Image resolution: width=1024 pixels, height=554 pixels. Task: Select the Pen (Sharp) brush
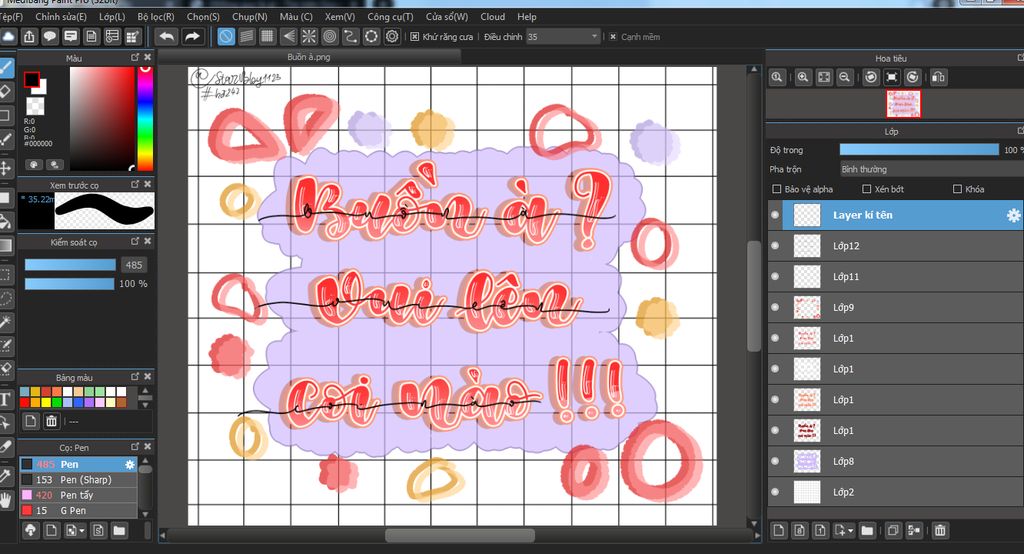[x=78, y=480]
